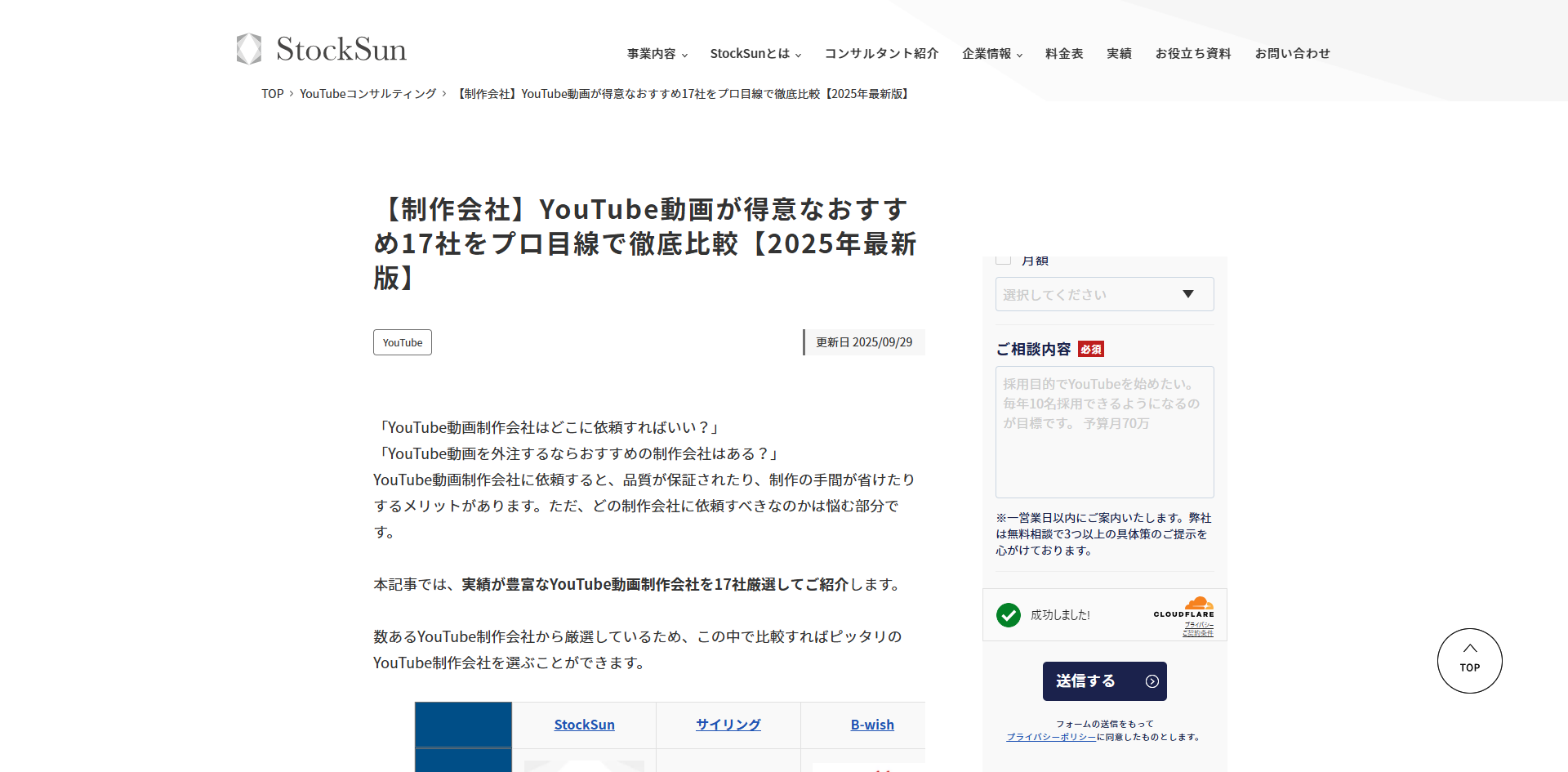Open コンサルタント紹介 page
Image resolution: width=1568 pixels, height=772 pixels.
pos(881,54)
